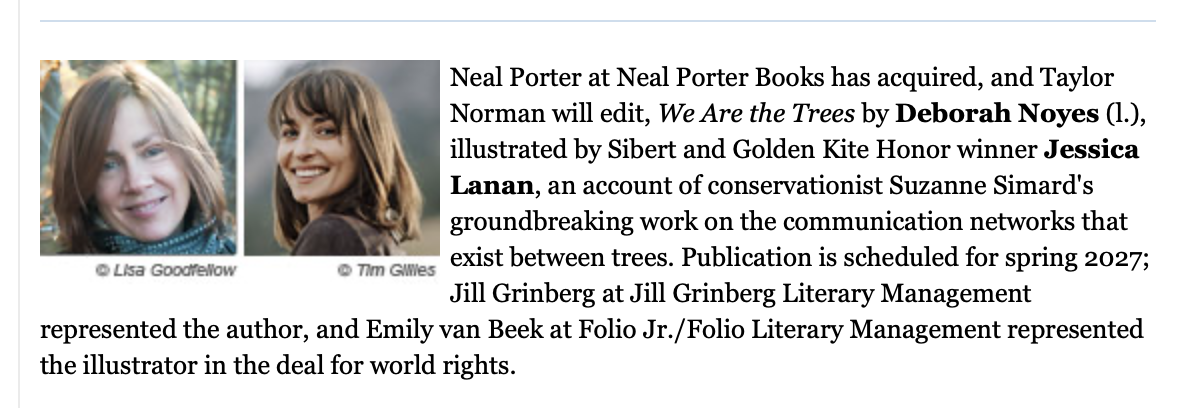Select the Tim Gillies photo credit

pyautogui.click(x=386, y=270)
